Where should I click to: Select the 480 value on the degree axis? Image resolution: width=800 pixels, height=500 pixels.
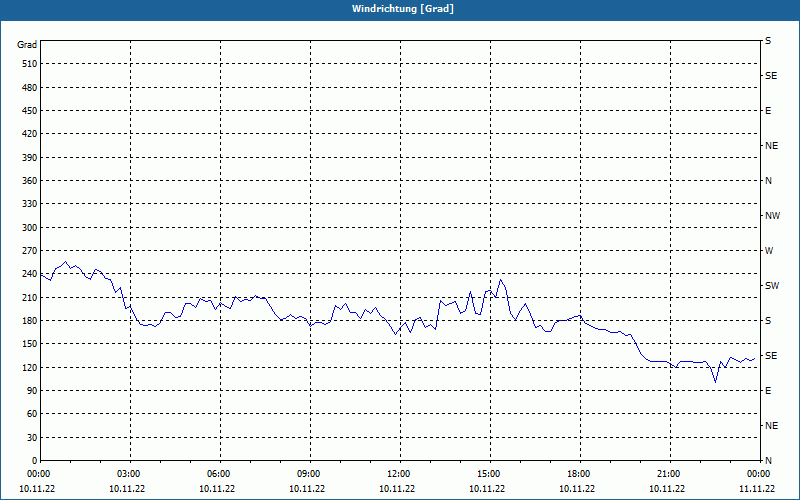coord(30,88)
